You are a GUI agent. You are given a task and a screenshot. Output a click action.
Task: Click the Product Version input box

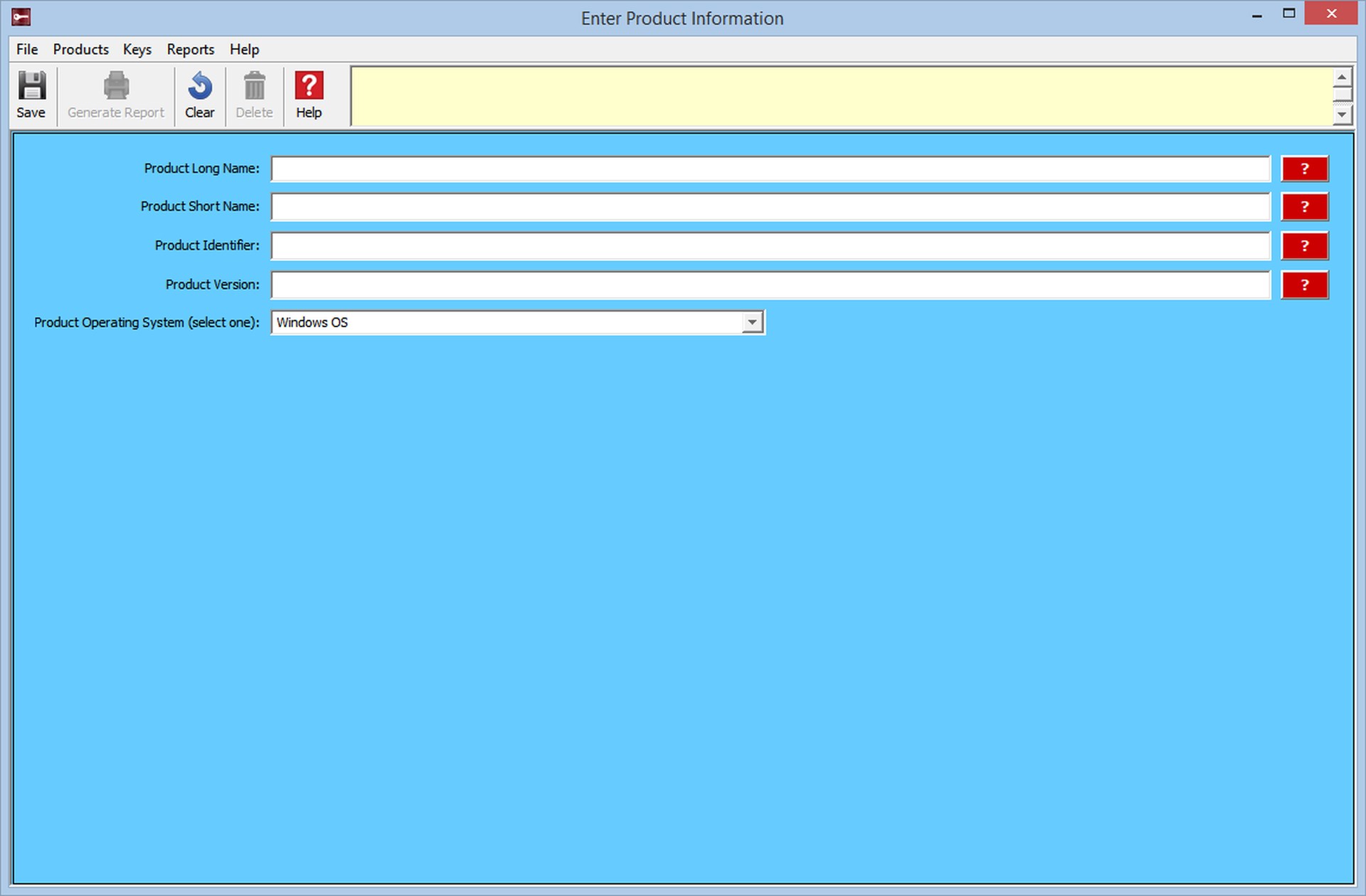770,285
